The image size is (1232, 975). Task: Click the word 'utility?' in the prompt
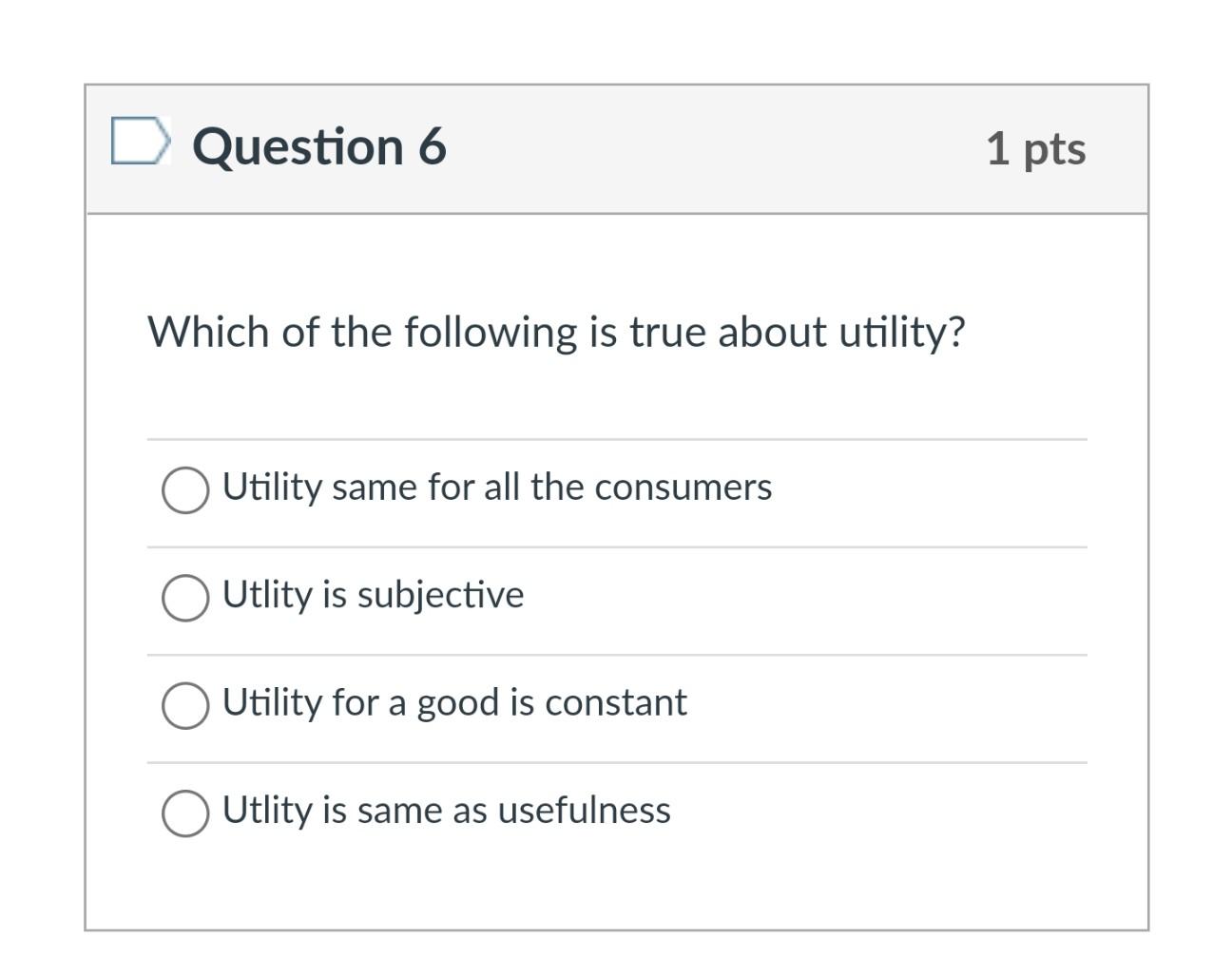[901, 333]
